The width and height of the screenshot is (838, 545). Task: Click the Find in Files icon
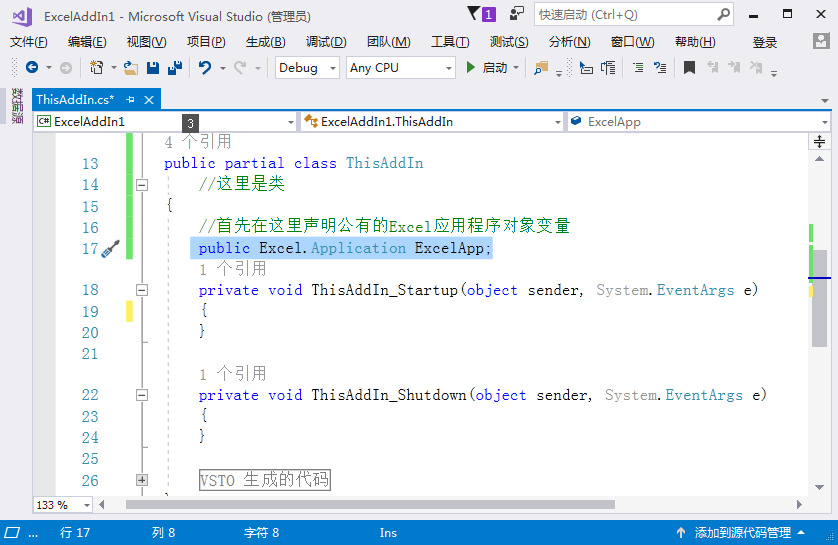click(x=541, y=68)
